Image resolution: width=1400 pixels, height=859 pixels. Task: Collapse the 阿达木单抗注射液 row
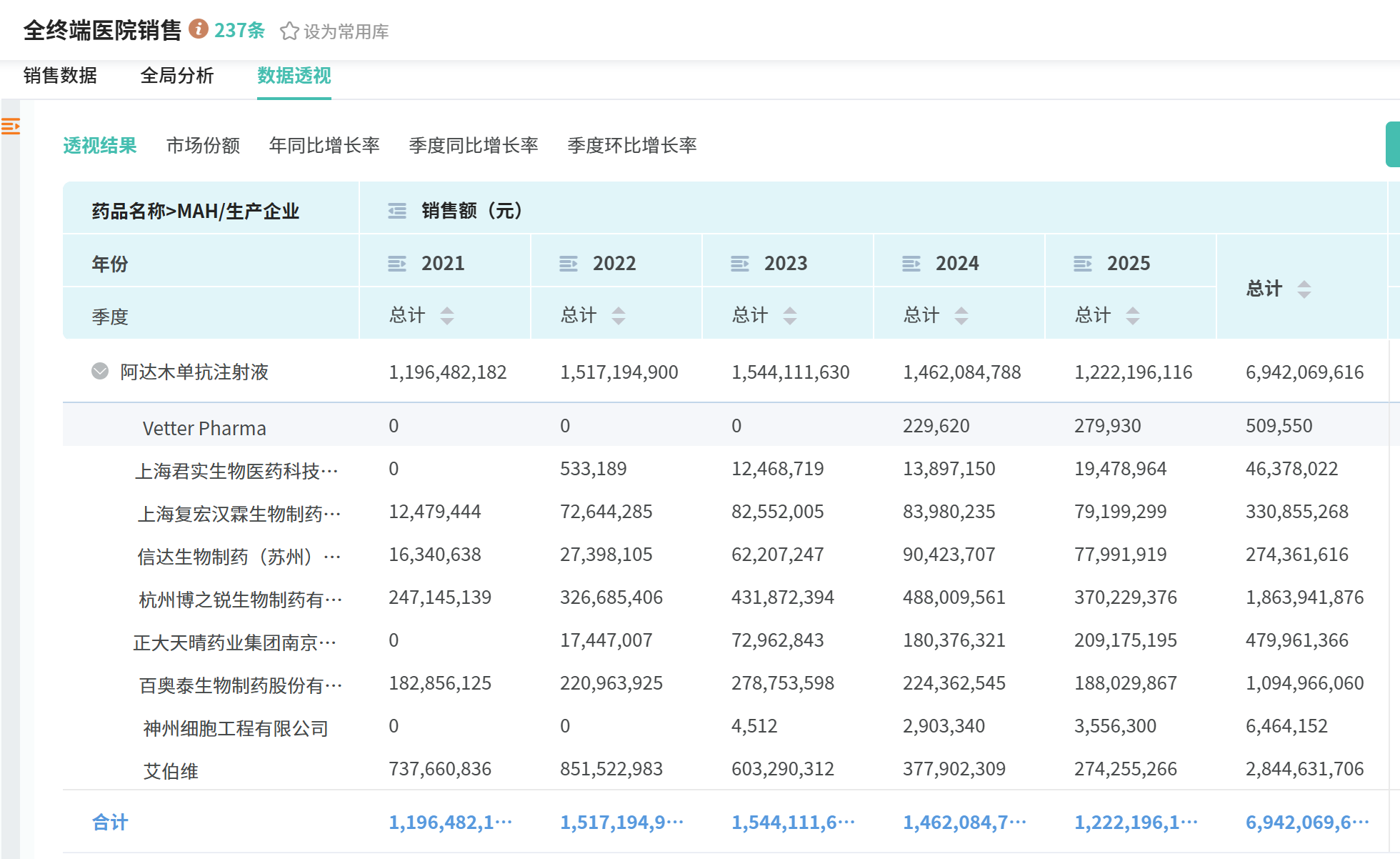100,372
